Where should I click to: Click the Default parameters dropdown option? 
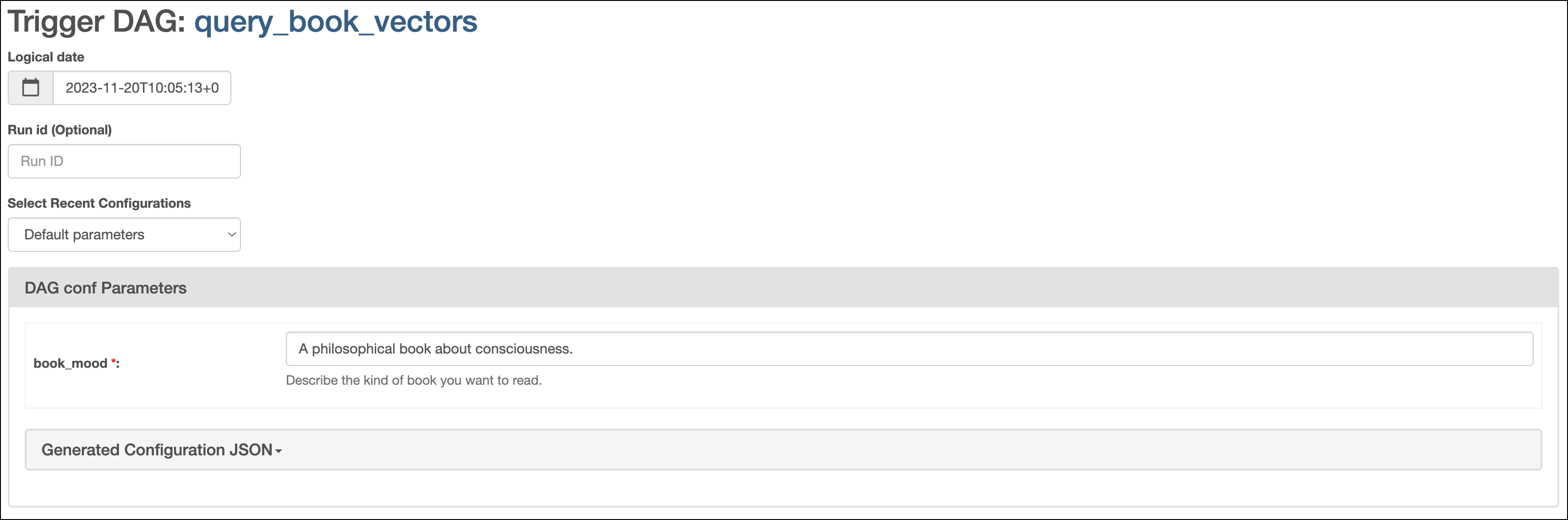[124, 234]
